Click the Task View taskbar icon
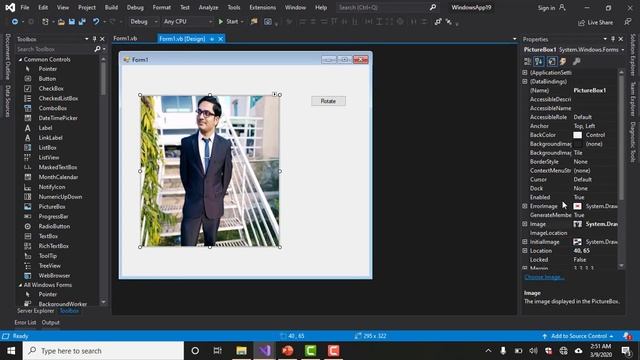 (x=218, y=351)
